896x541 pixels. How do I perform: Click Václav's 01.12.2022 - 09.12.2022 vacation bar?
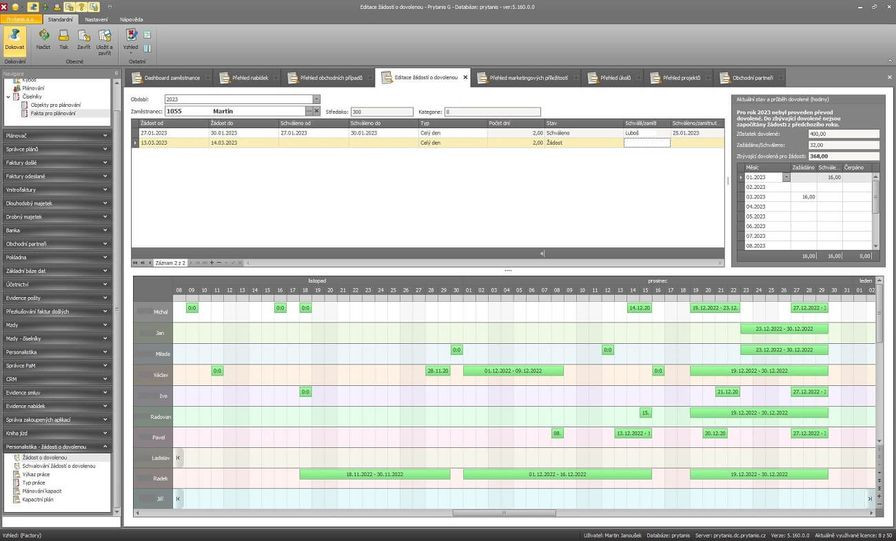pos(512,371)
